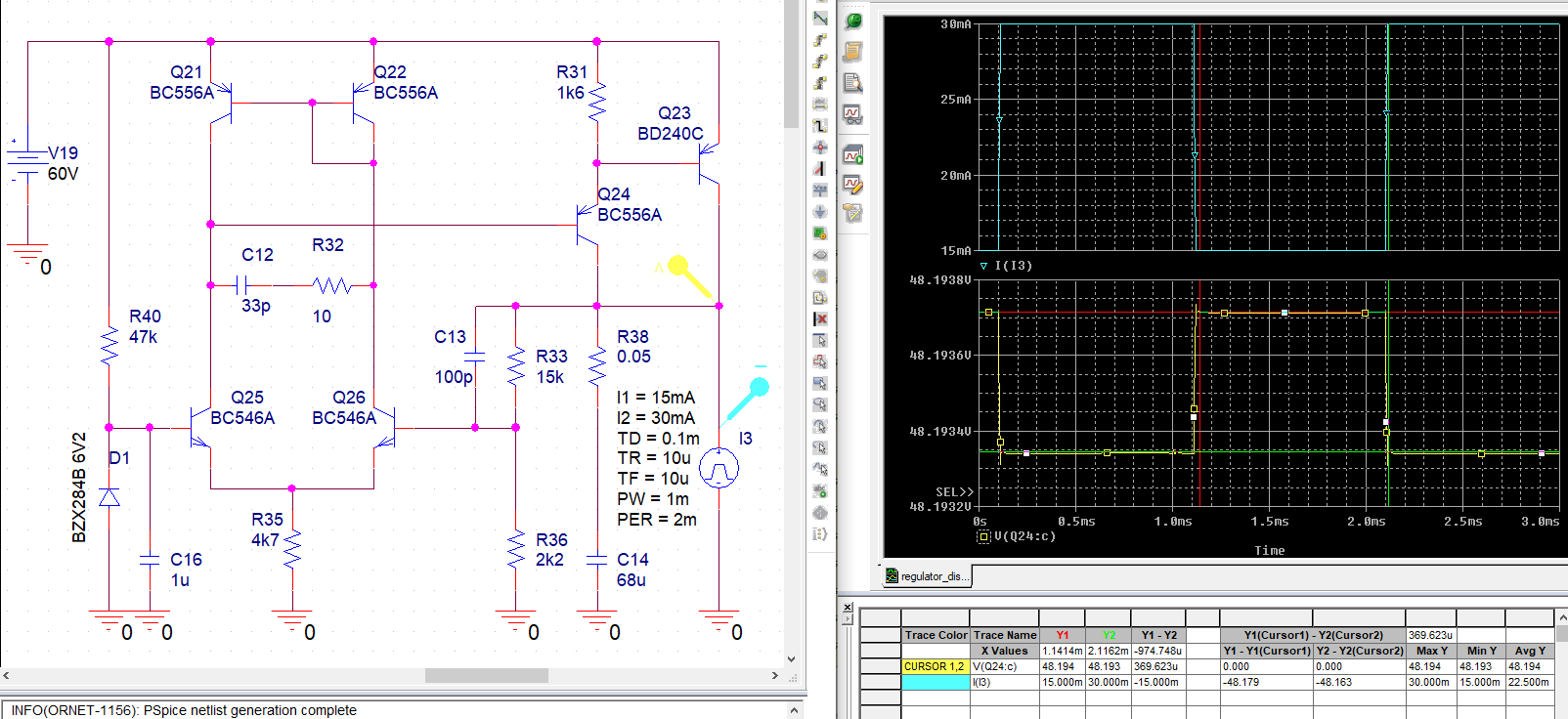The width and height of the screenshot is (1568, 719).
Task: Click the Avg Y column header
Action: [1530, 651]
